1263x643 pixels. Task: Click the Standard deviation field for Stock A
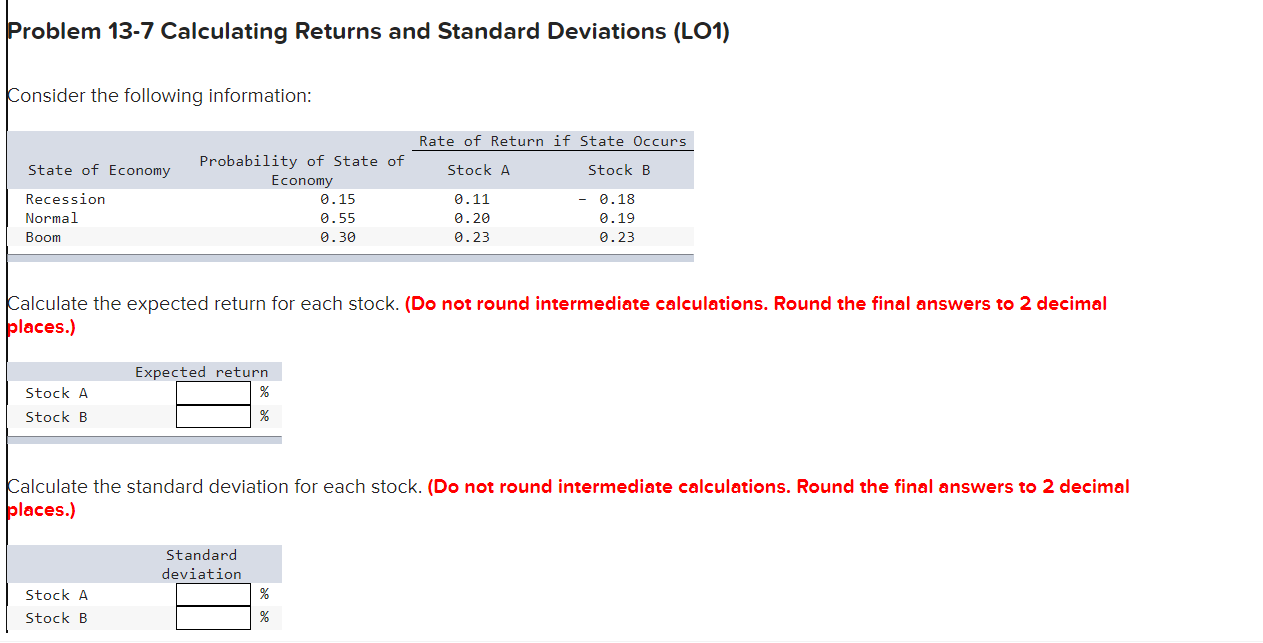tap(213, 594)
